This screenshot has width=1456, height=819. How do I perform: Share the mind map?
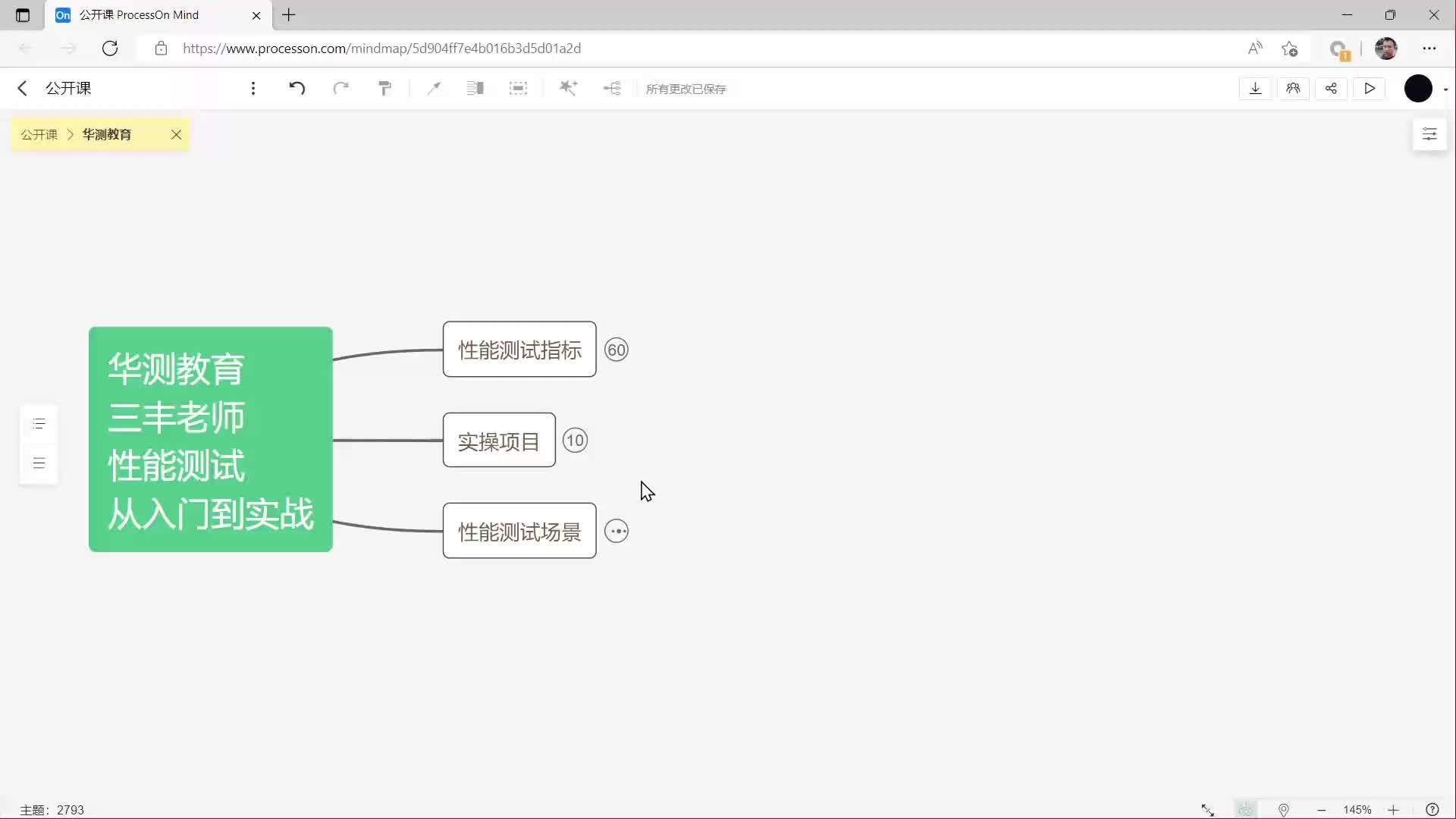click(x=1332, y=89)
